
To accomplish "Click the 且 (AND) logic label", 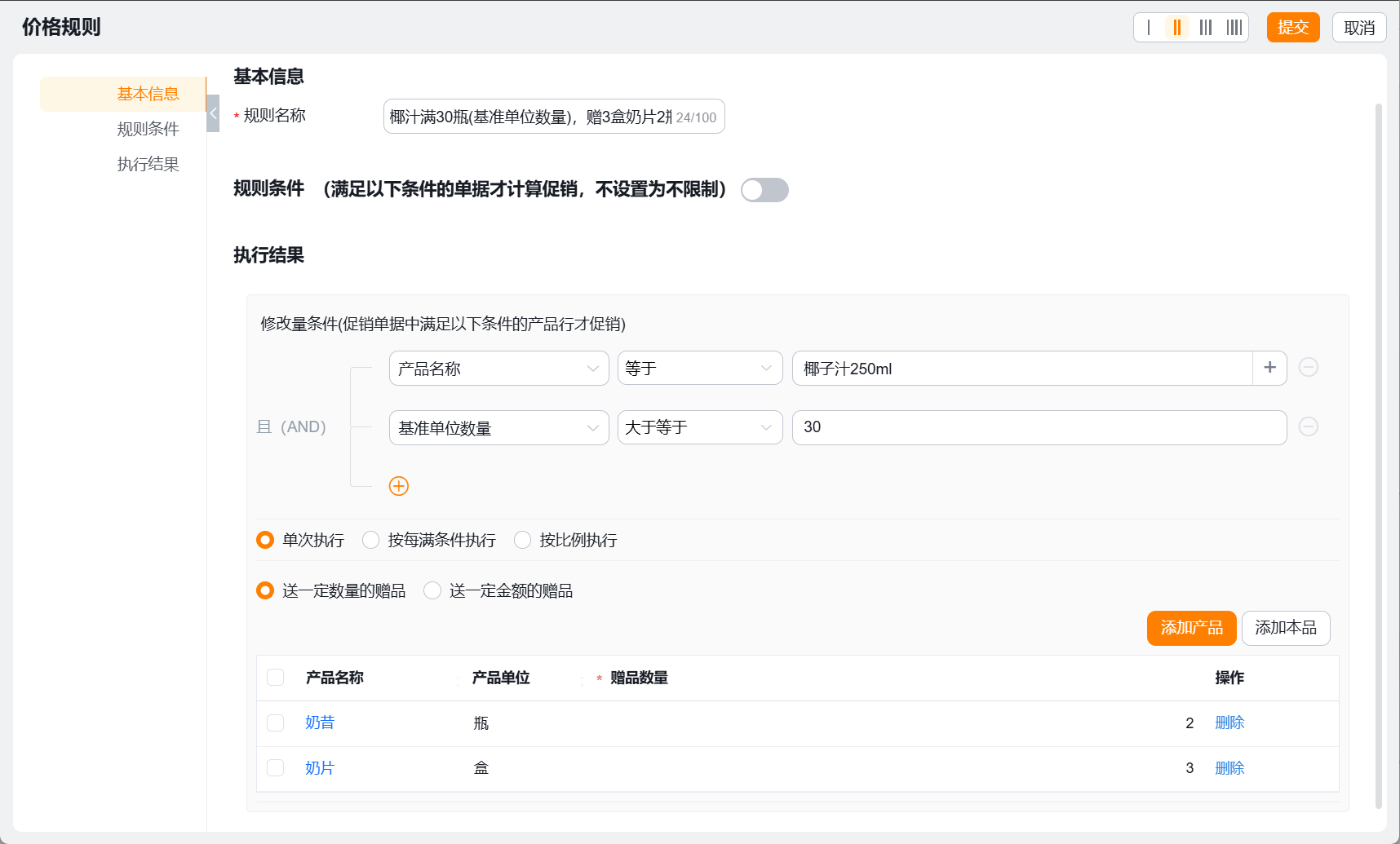I will pos(291,427).
